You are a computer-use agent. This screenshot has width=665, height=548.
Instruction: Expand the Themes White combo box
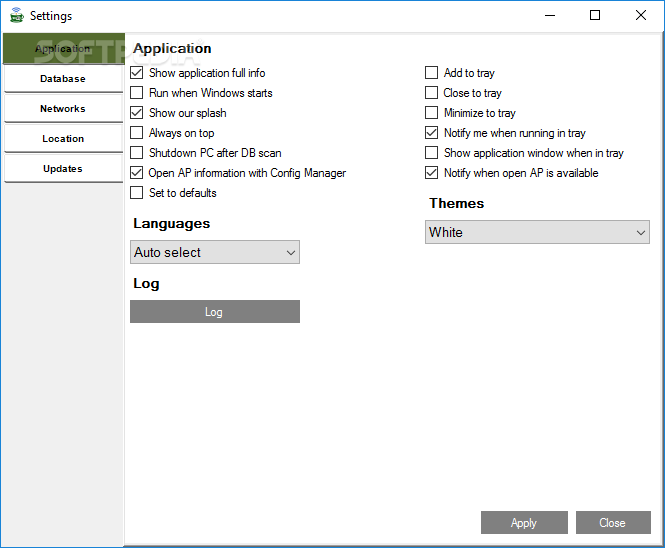point(537,232)
